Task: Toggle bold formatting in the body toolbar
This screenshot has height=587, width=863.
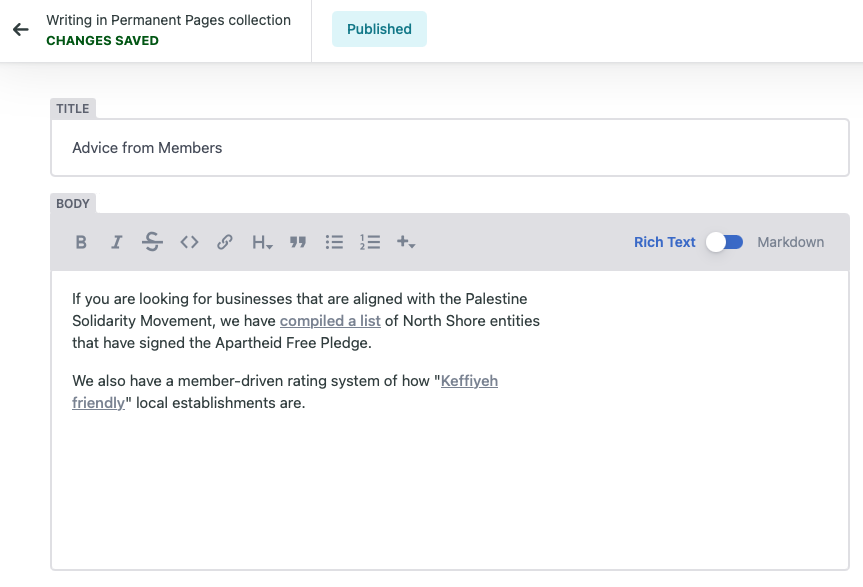Action: pyautogui.click(x=80, y=242)
